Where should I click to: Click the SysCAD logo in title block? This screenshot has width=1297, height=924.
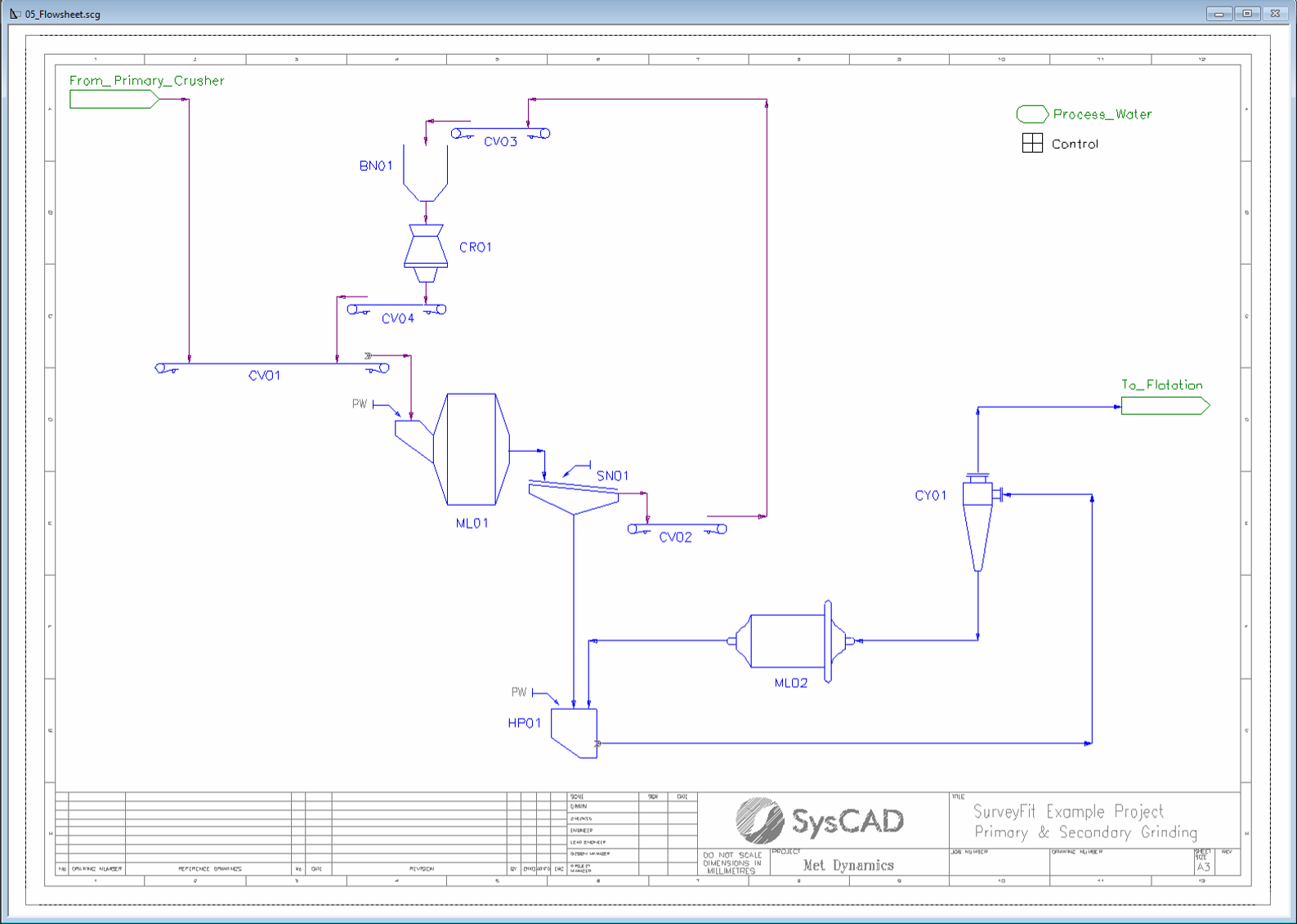coord(820,821)
